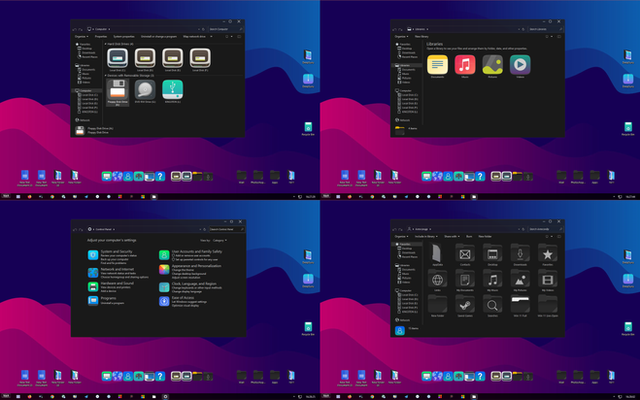Open Hardware and Sound heading link
Image resolution: width=640 pixels, height=400 pixels.
coord(117,283)
